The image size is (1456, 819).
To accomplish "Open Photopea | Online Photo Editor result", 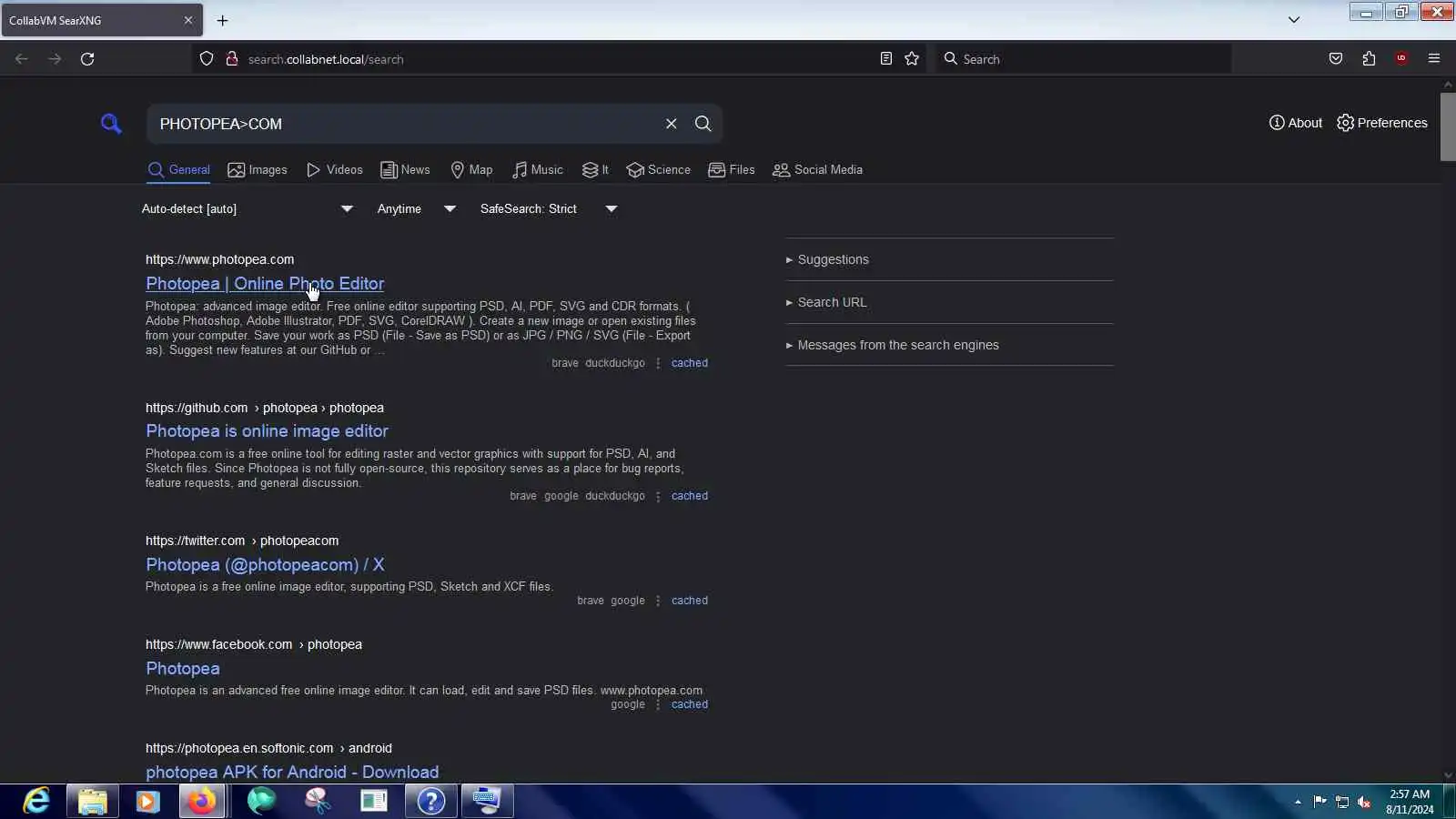I will point(265,284).
